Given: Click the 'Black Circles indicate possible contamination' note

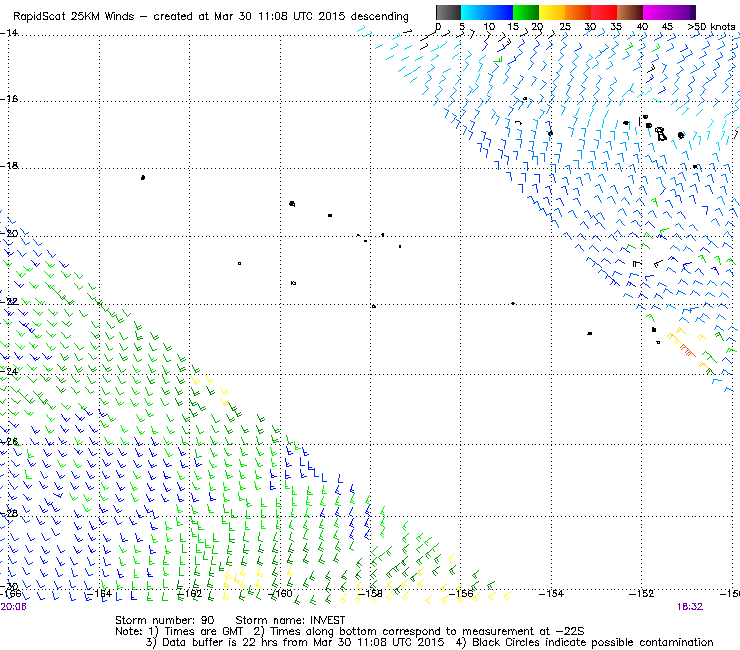Looking at the screenshot, I should pyautogui.click(x=593, y=642).
